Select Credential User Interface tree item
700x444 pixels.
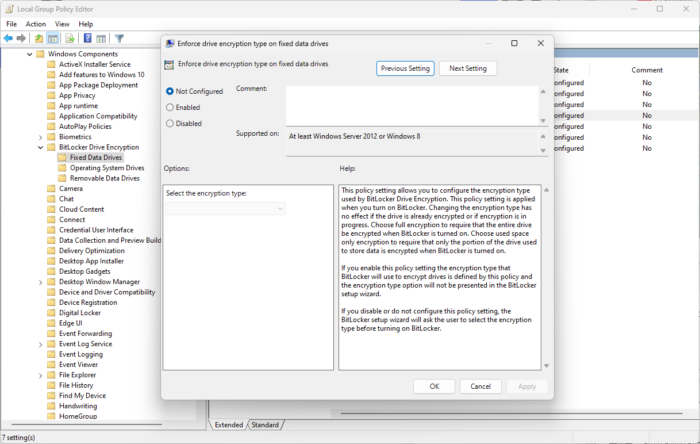pyautogui.click(x=96, y=230)
